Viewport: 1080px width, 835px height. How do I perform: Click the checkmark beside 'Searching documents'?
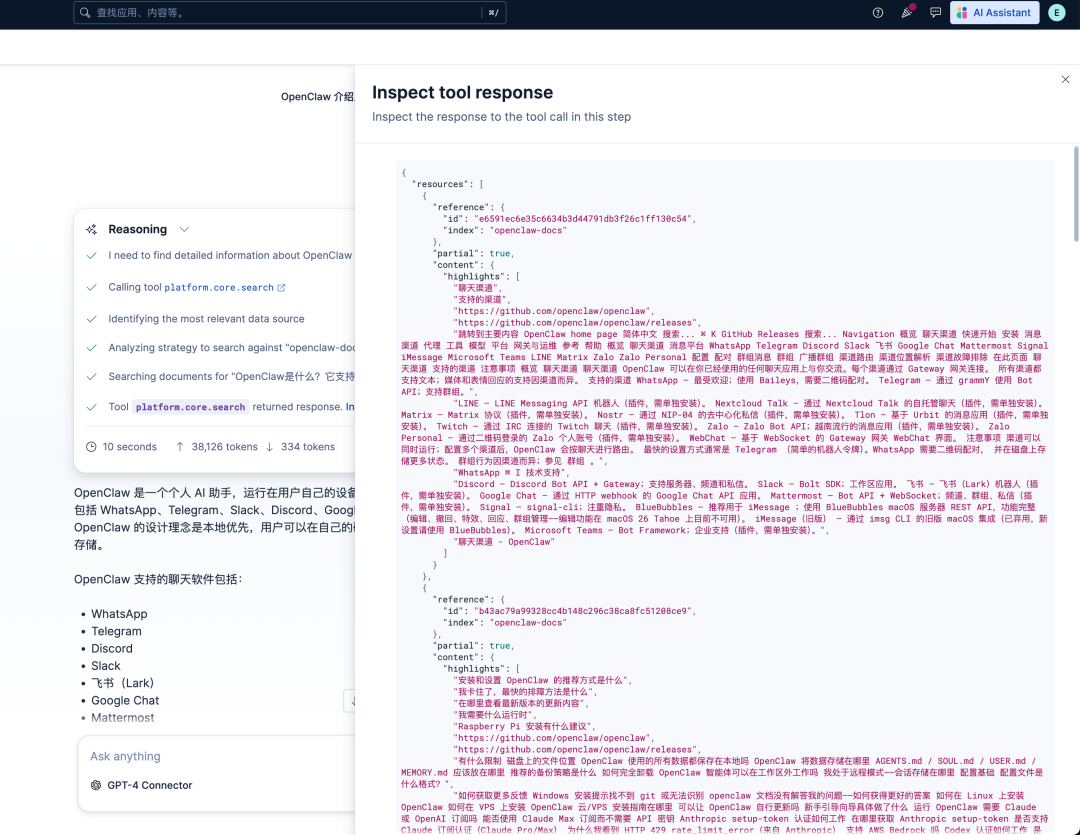pyautogui.click(x=91, y=377)
